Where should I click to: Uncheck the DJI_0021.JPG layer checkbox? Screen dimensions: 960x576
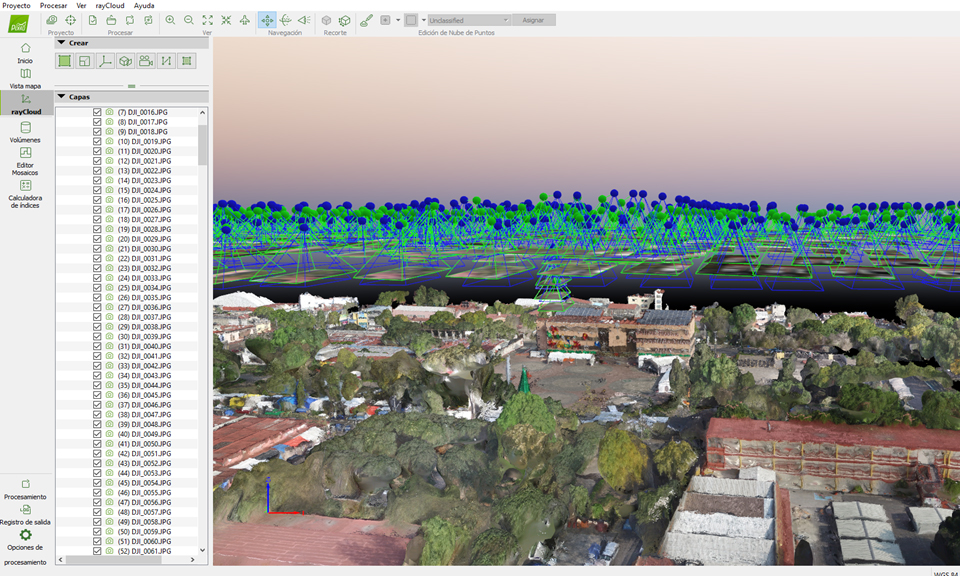tap(97, 161)
